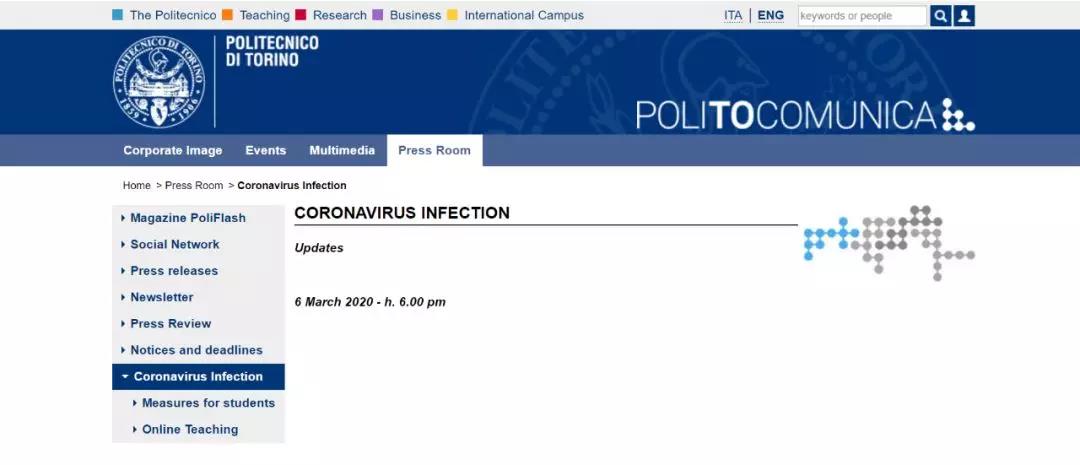Click the dotted pattern graphic near the heading

click(x=889, y=242)
